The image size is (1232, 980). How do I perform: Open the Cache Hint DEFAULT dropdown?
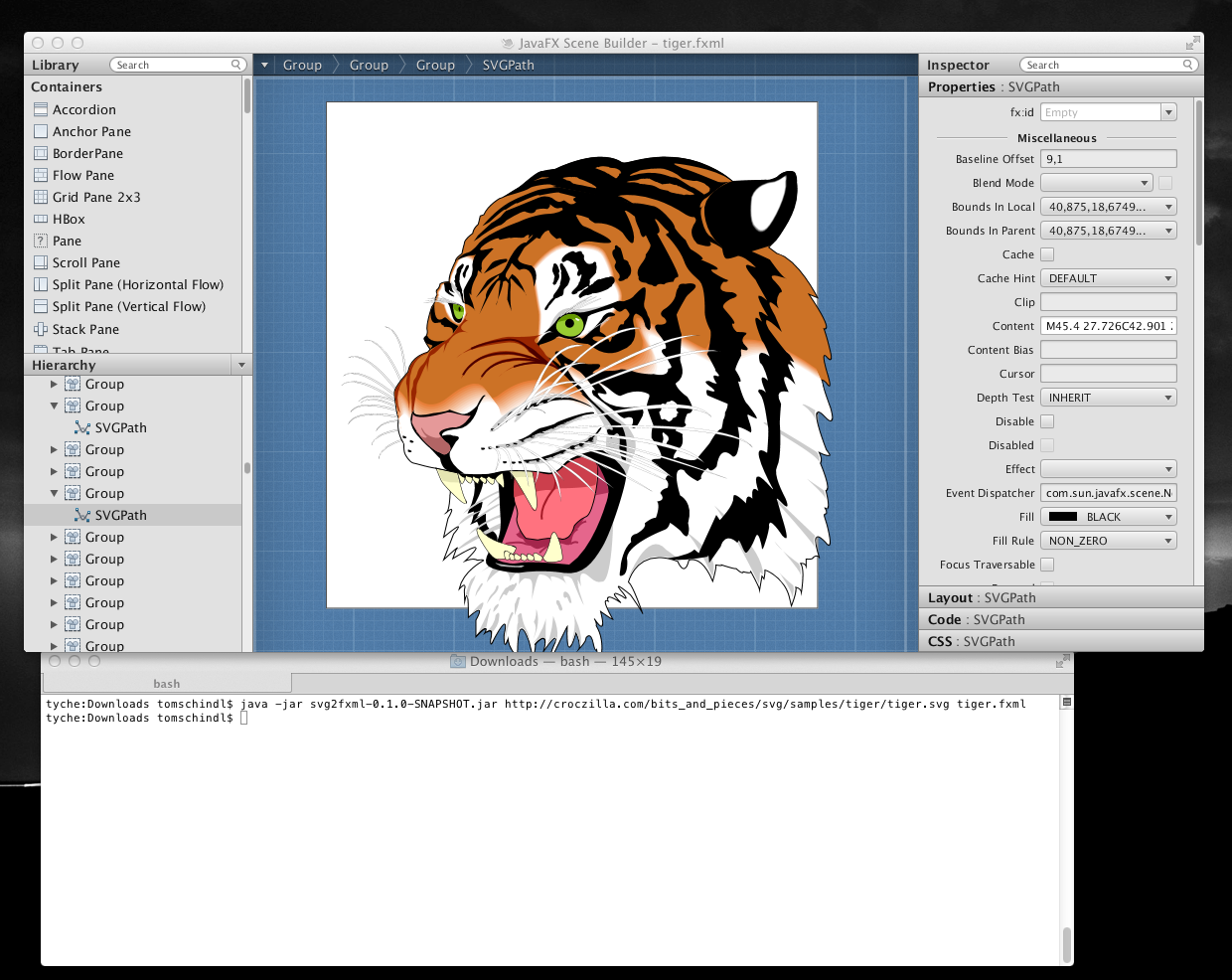[1108, 278]
